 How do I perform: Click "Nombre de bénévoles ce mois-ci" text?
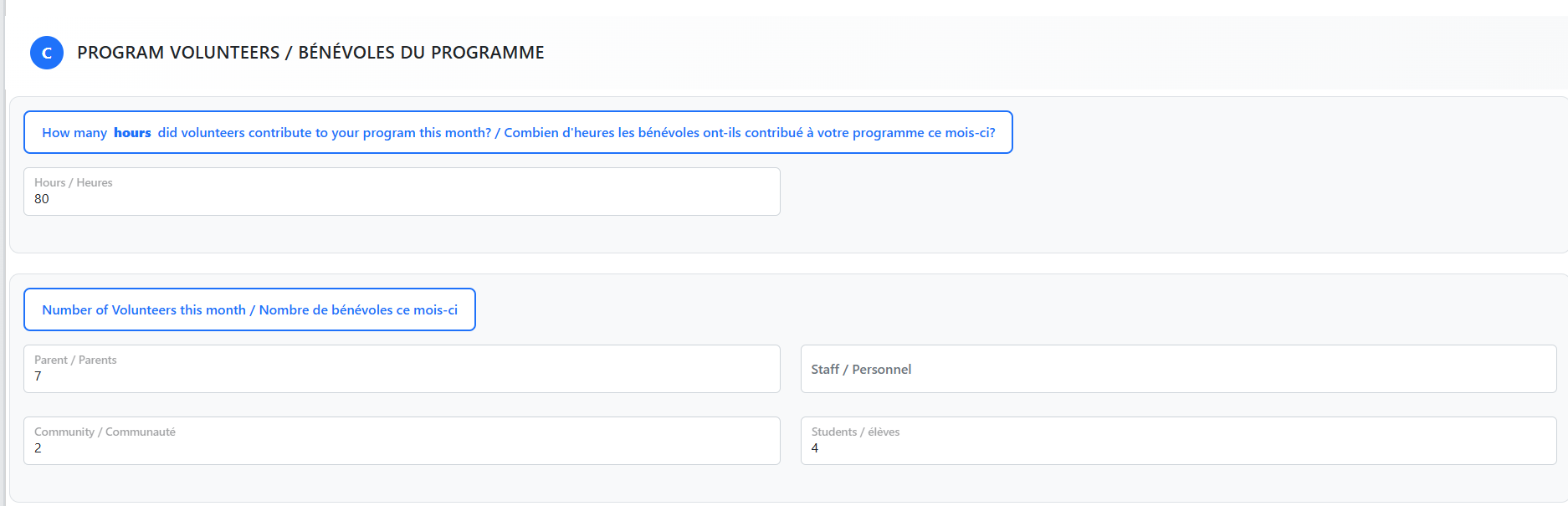coord(358,310)
